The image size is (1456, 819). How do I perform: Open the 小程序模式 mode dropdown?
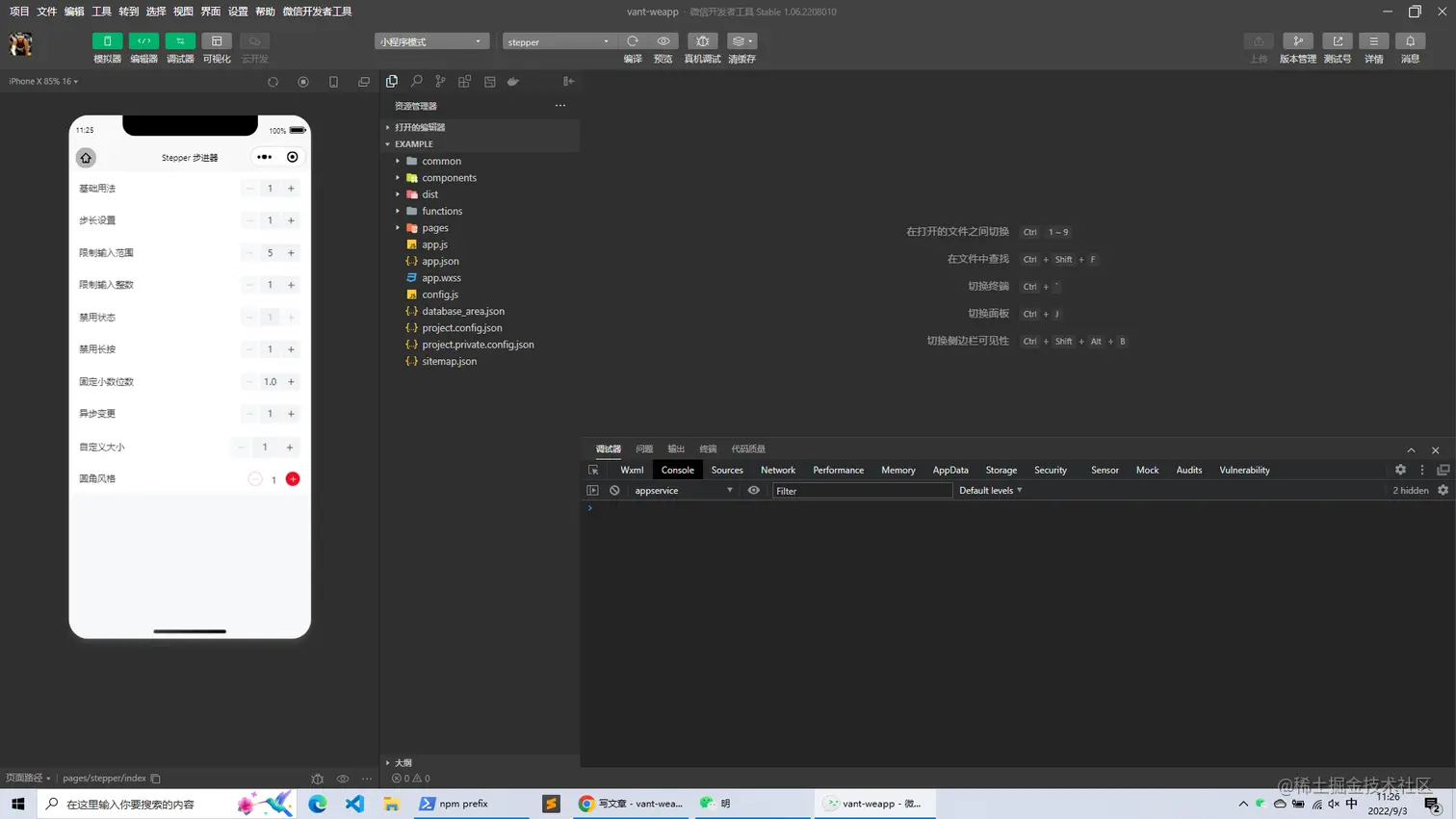pyautogui.click(x=431, y=41)
